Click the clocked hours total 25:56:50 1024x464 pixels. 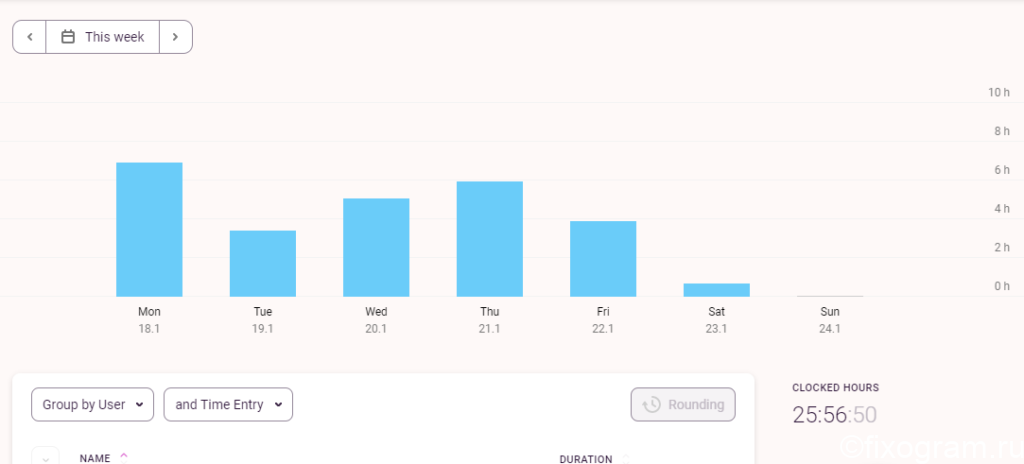click(x=835, y=415)
